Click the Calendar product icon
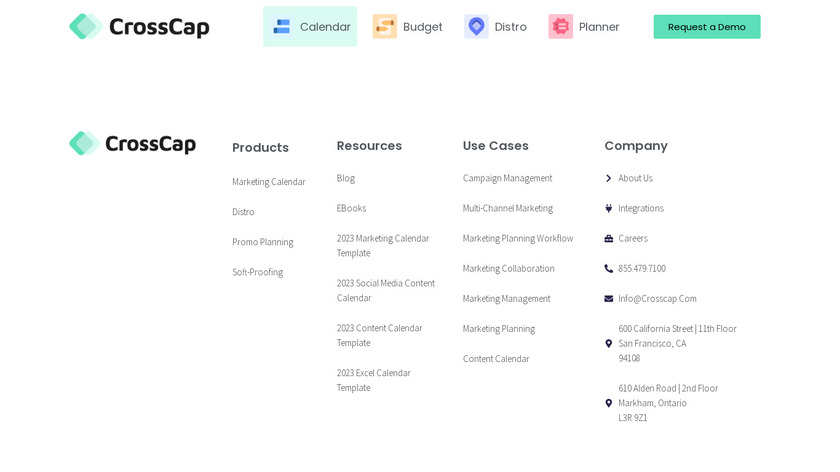 [282, 27]
